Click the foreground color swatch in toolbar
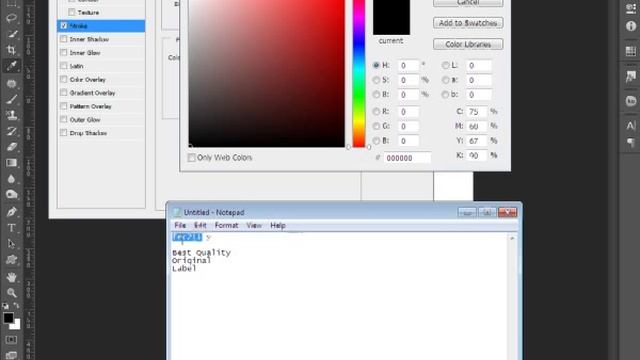Viewport: 640px width, 360px height. click(8, 318)
